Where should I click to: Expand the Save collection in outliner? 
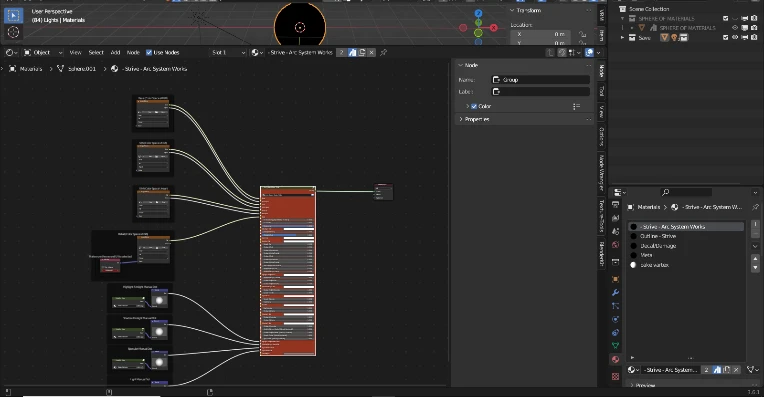click(x=623, y=38)
